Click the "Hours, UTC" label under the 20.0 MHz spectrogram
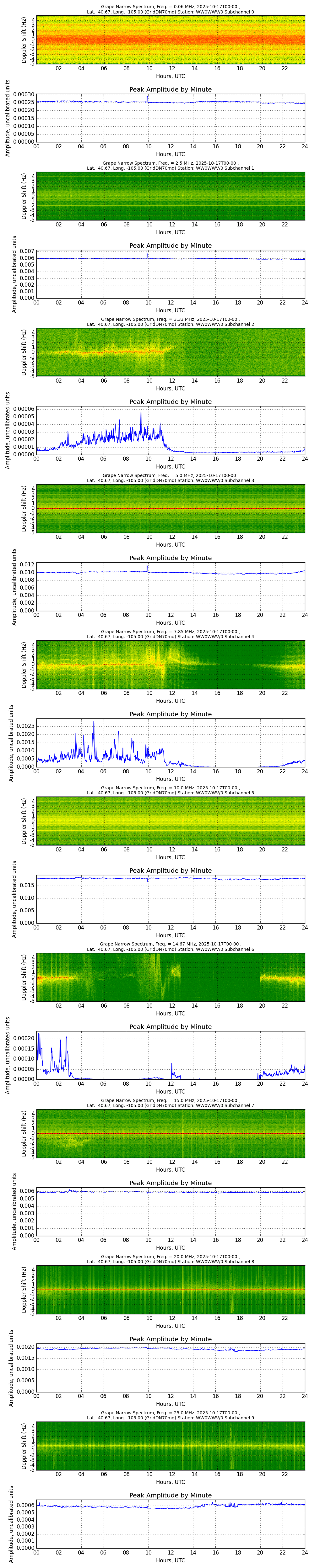Image resolution: width=314 pixels, height=1568 pixels. click(170, 1326)
